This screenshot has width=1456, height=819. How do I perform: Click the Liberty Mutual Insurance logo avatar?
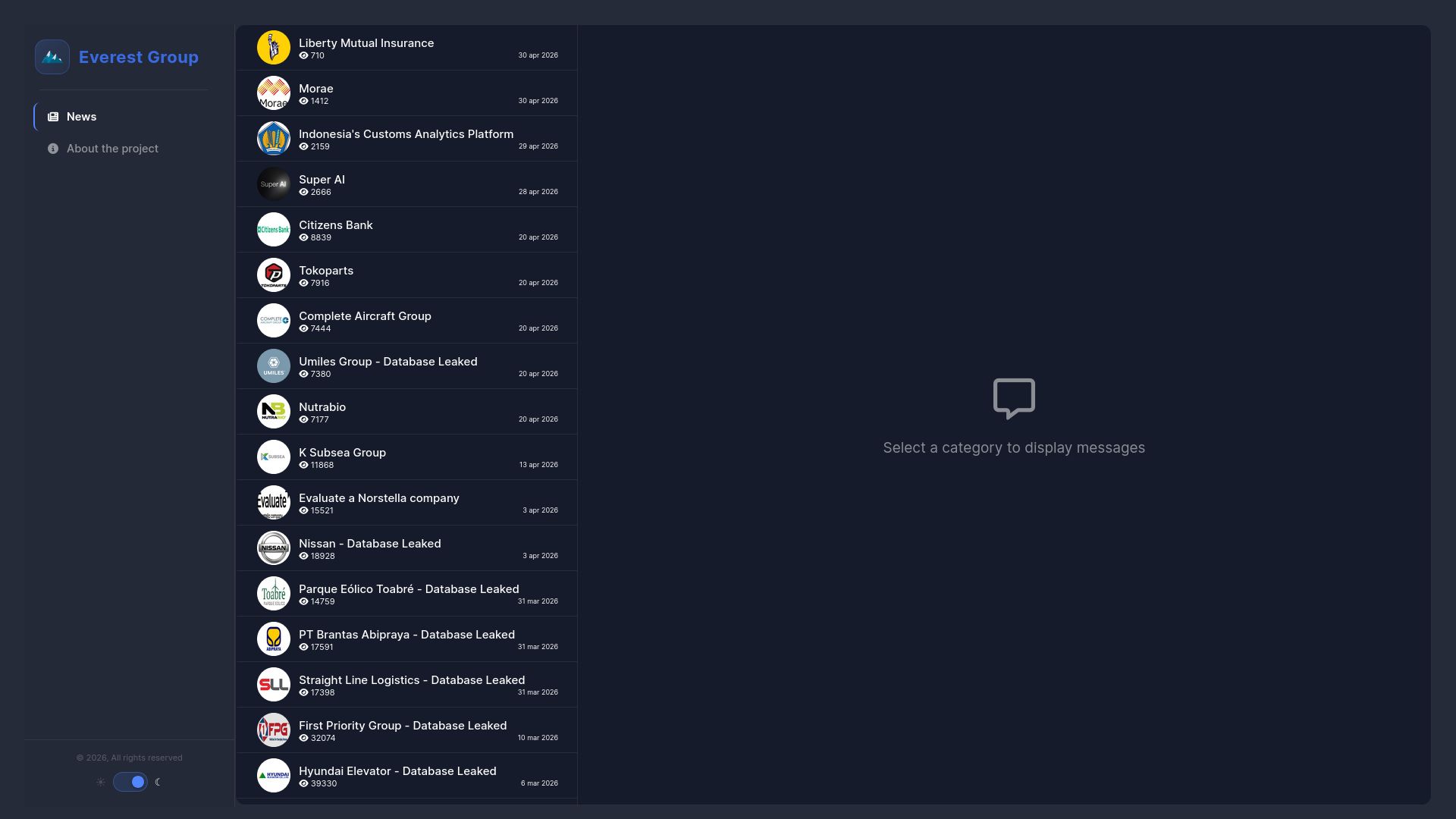[x=274, y=48]
